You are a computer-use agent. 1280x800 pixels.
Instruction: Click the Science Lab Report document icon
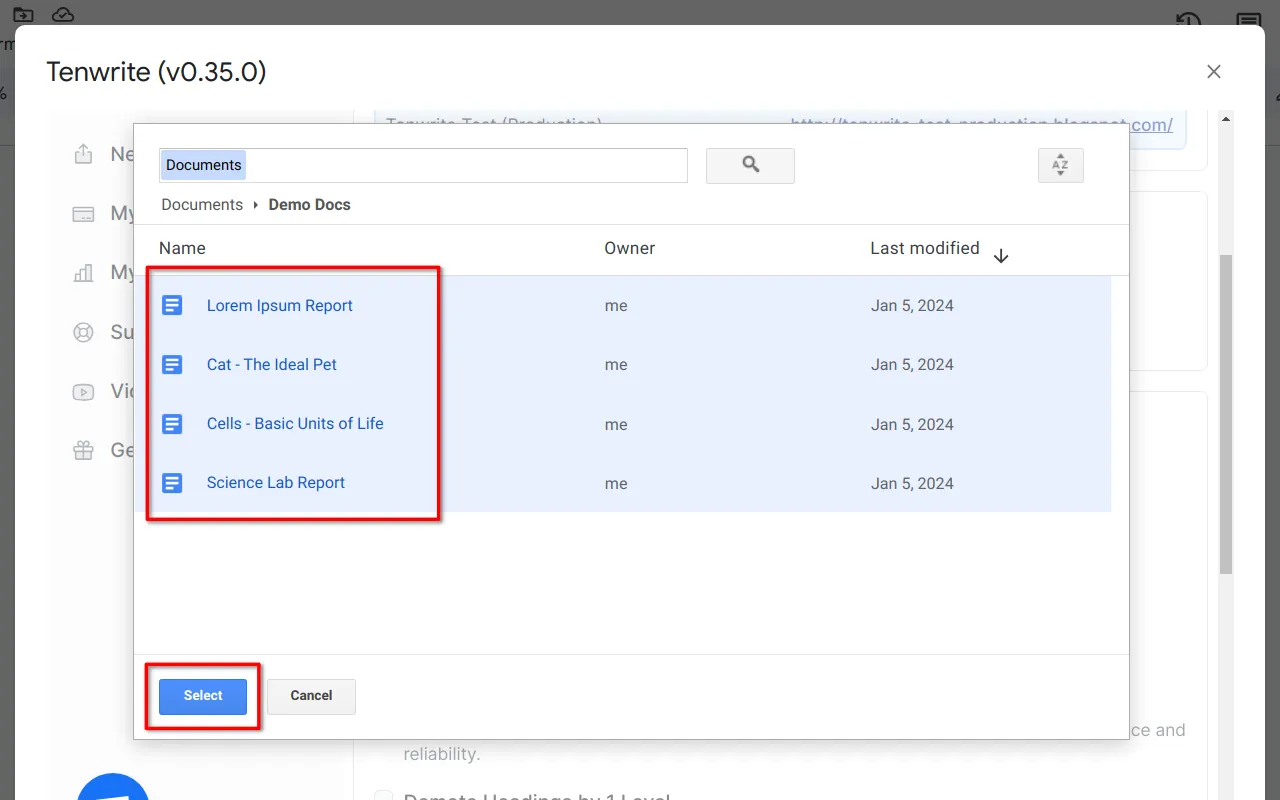click(172, 482)
